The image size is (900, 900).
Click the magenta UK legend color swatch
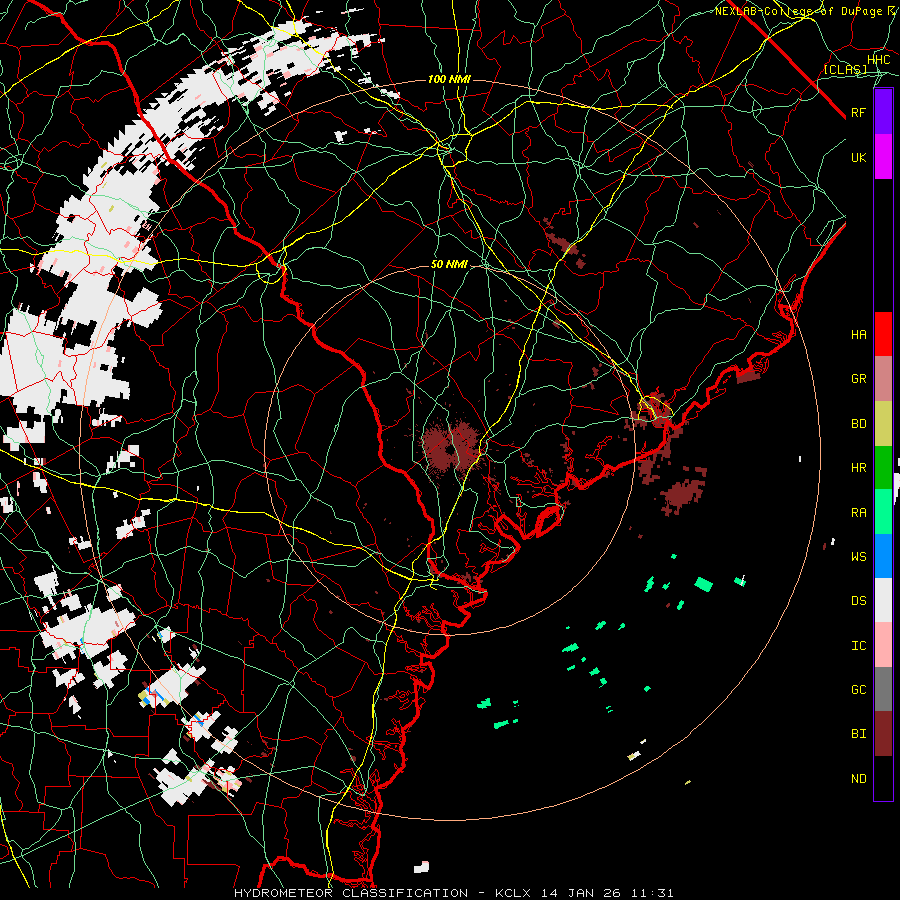click(883, 157)
